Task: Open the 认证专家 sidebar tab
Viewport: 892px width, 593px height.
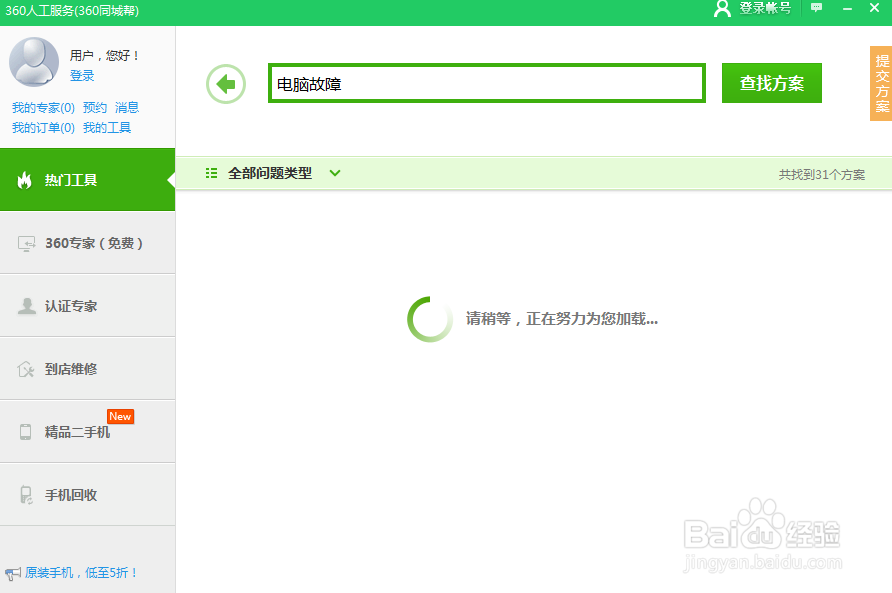Action: [x=88, y=306]
